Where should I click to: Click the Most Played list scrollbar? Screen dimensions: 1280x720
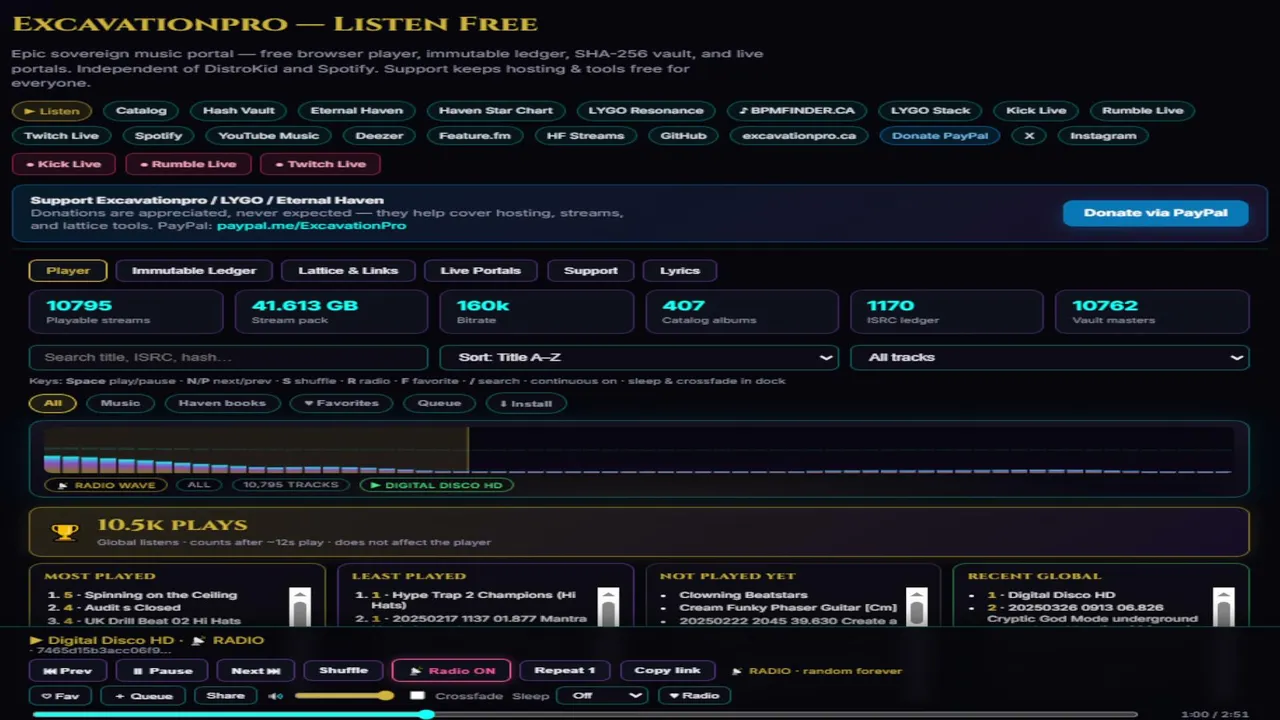pos(300,606)
